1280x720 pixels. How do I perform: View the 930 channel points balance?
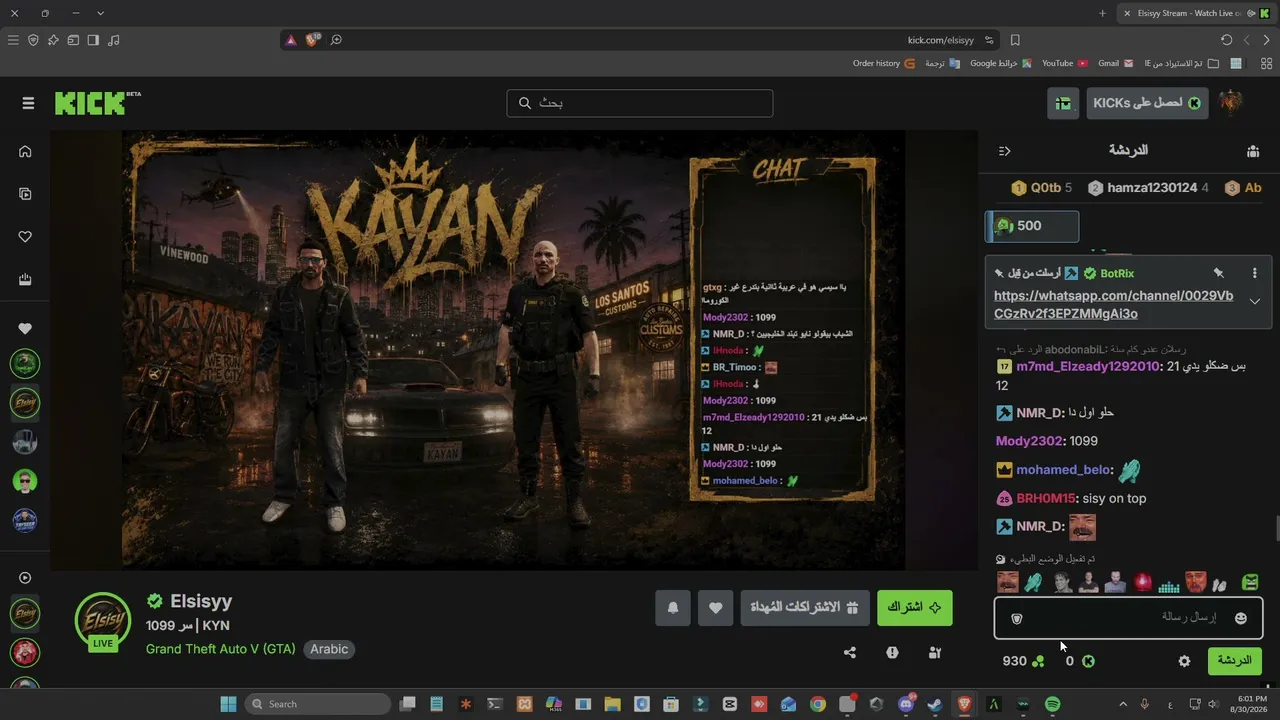1024,661
